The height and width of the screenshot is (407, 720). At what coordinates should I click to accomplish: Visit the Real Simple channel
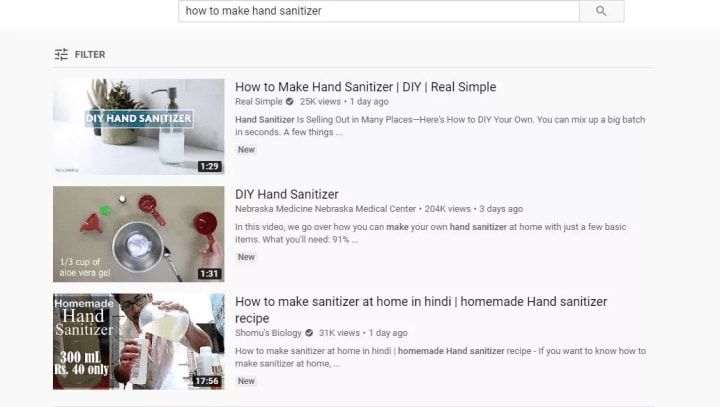(x=259, y=102)
